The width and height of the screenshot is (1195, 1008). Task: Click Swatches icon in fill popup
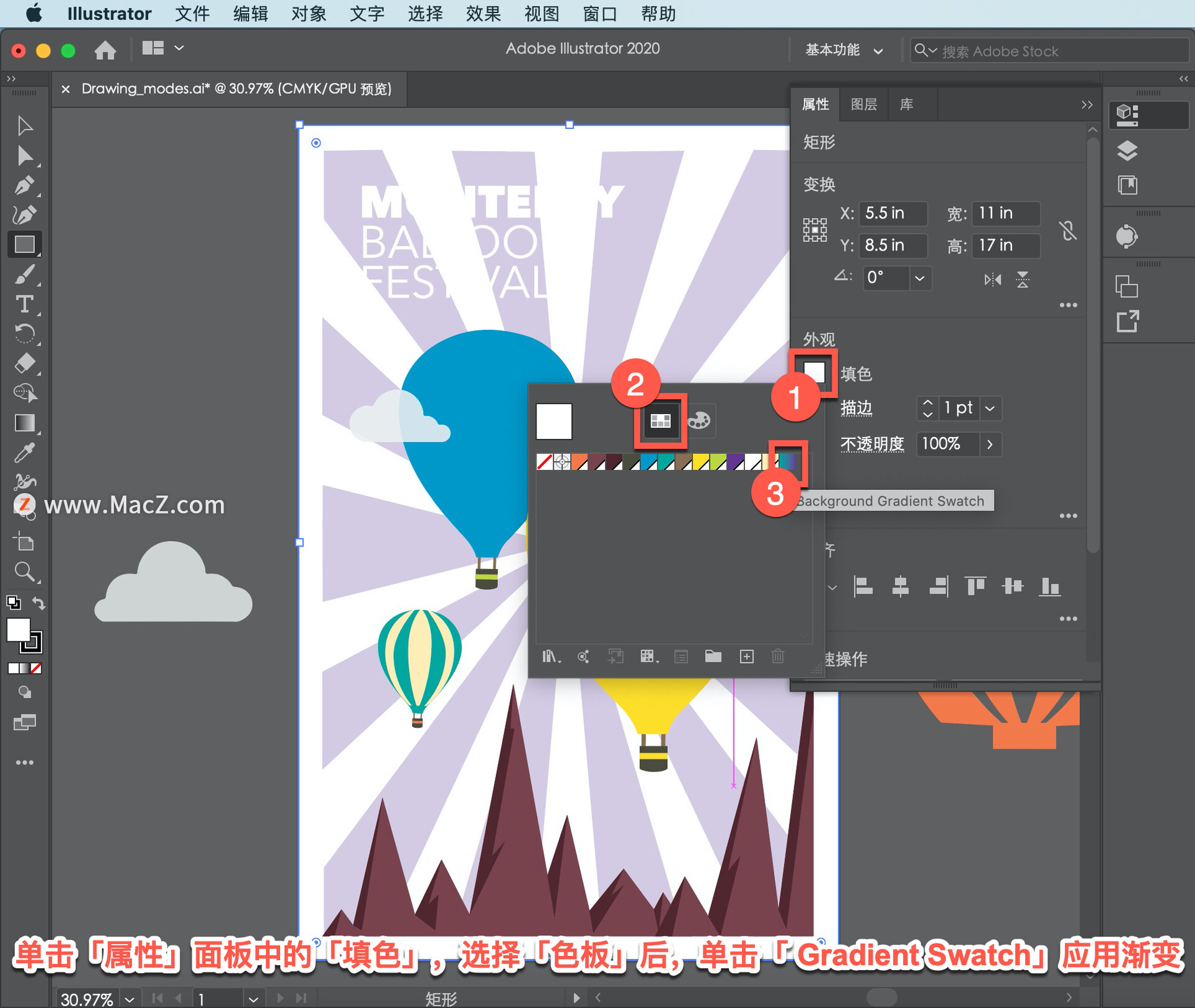pyautogui.click(x=660, y=421)
